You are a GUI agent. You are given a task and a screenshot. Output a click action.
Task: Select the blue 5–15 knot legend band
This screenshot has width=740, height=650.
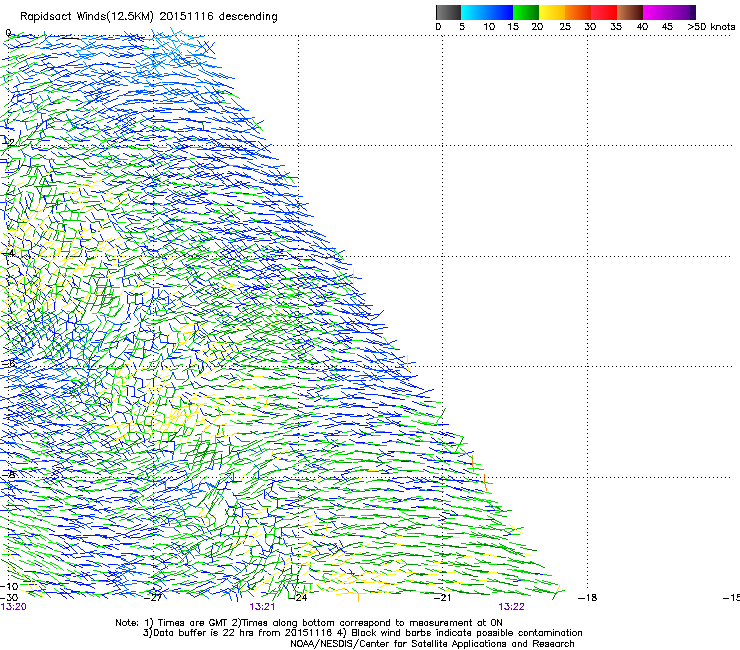coord(487,12)
